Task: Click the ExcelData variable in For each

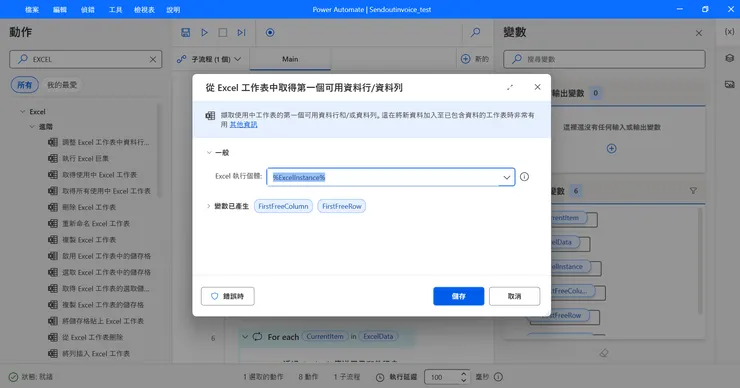Action: 378,337
